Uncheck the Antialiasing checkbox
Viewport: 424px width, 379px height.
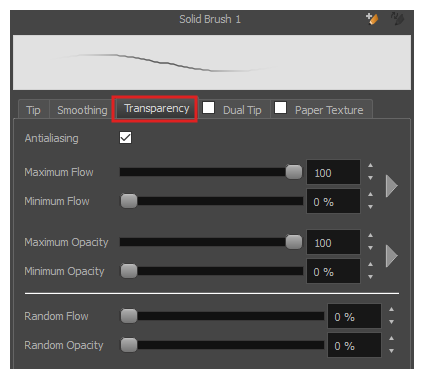(125, 138)
